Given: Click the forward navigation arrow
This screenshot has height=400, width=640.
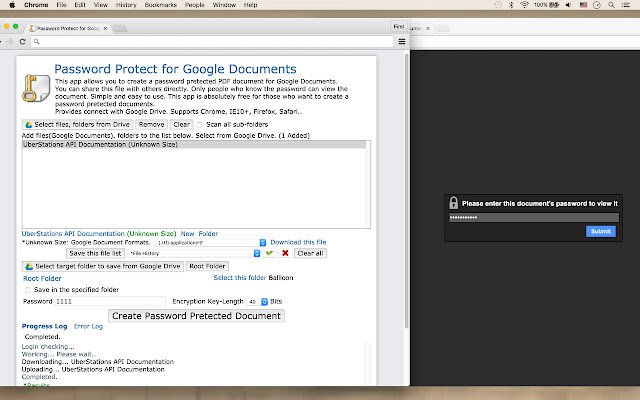Looking at the screenshot, I should pos(10,41).
